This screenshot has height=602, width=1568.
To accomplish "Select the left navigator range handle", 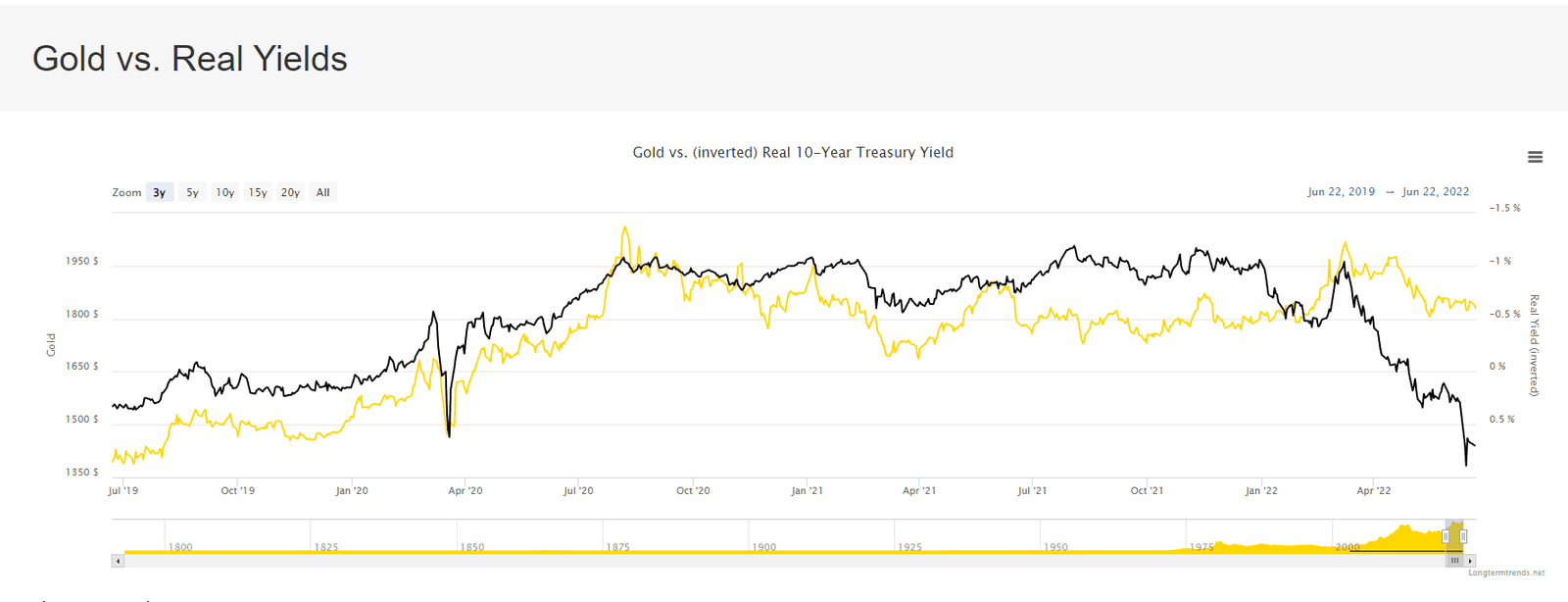I will pos(1445,536).
